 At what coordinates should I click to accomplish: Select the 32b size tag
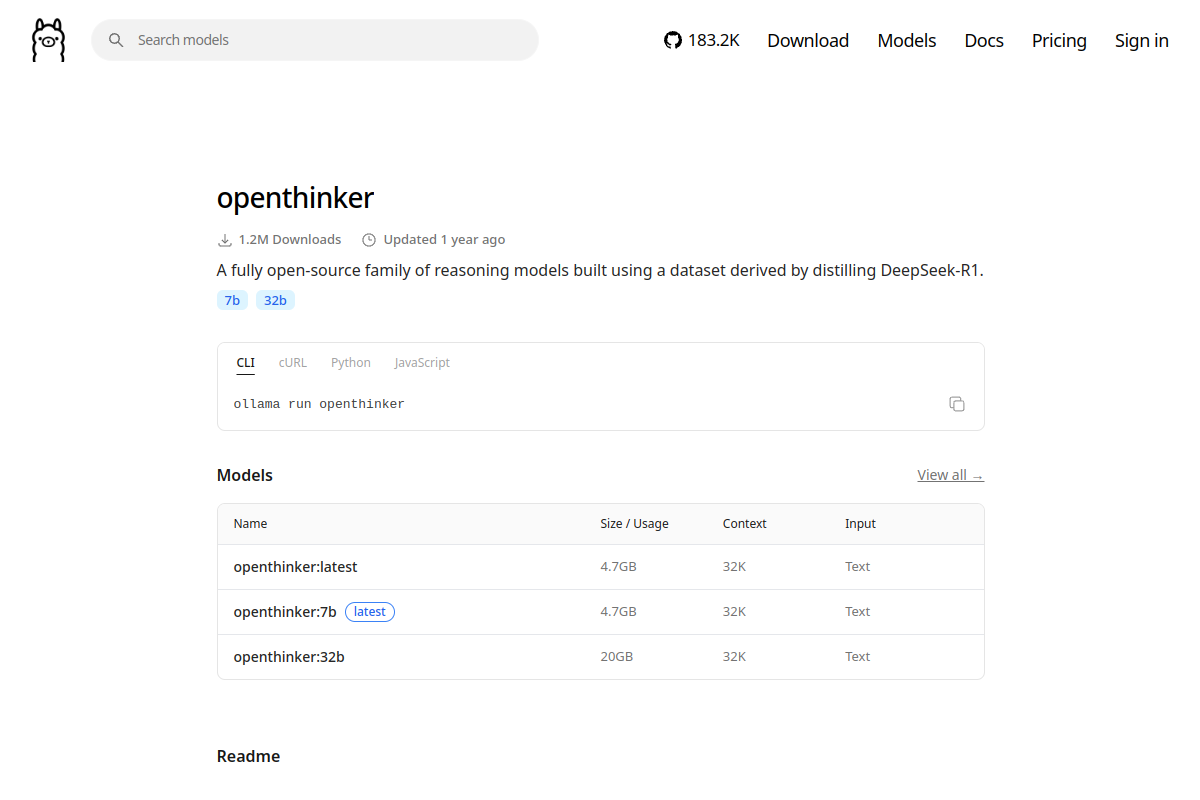(275, 300)
